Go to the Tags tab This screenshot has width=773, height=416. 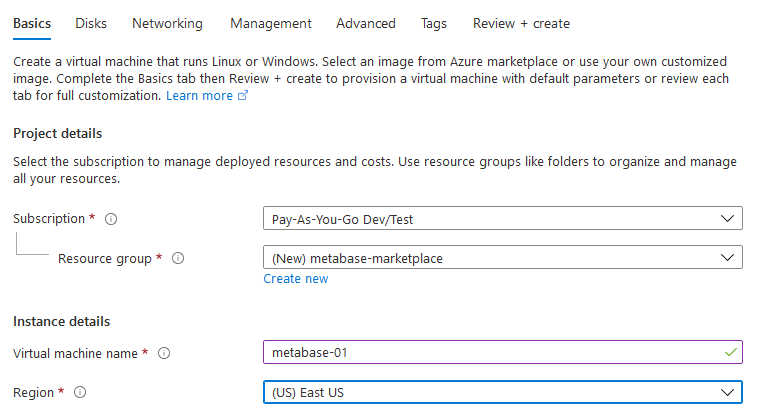click(x=434, y=24)
